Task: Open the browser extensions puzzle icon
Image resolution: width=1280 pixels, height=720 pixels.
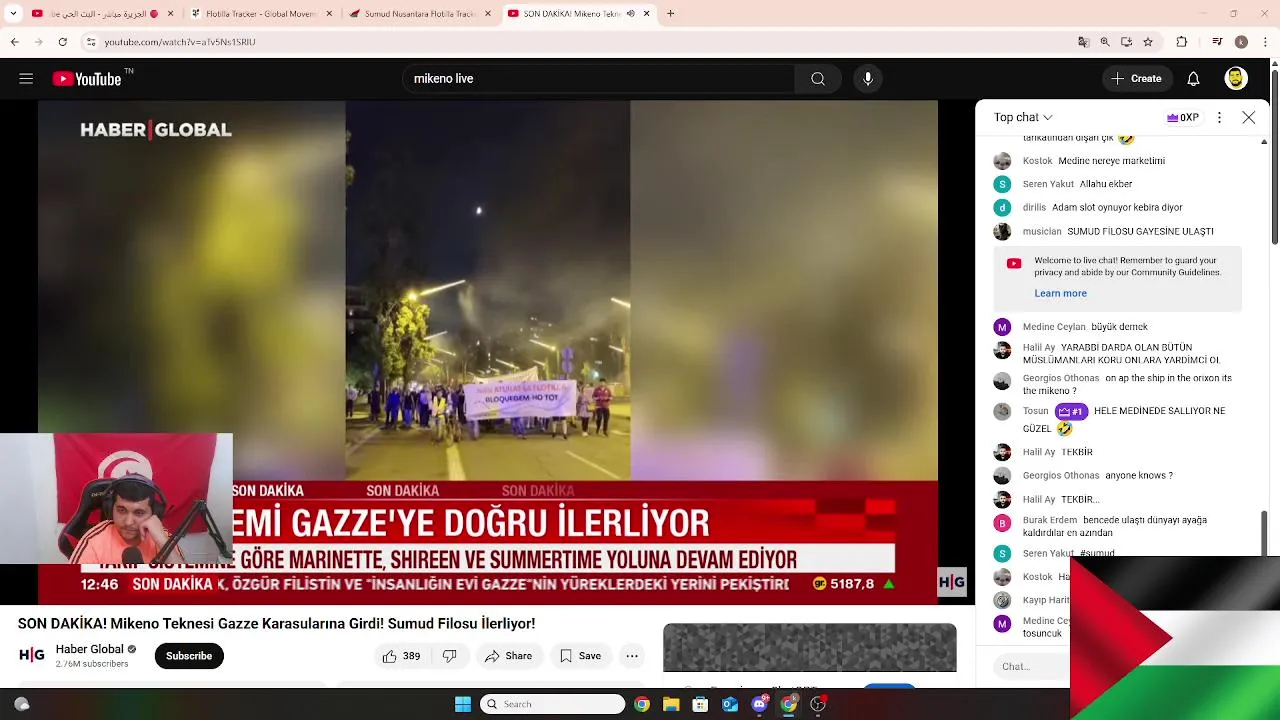Action: pyautogui.click(x=1182, y=42)
